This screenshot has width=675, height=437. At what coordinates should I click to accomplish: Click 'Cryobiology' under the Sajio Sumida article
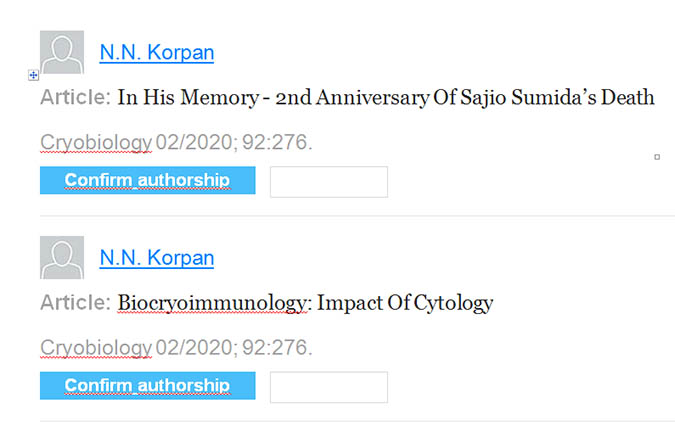click(x=96, y=143)
